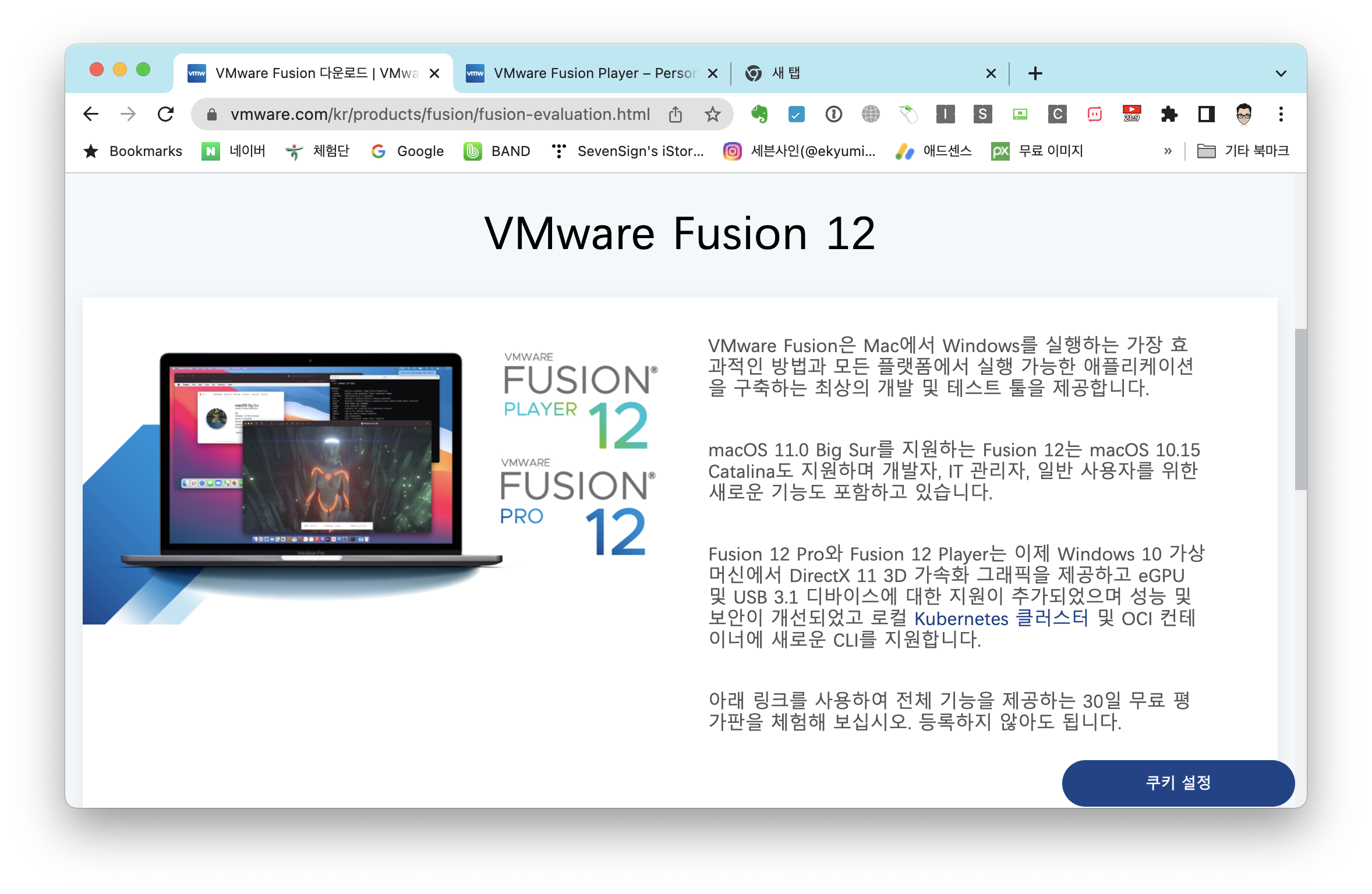Screen dimensions: 1372x894
Task: Toggle the browser side panel
Action: [x=1206, y=114]
